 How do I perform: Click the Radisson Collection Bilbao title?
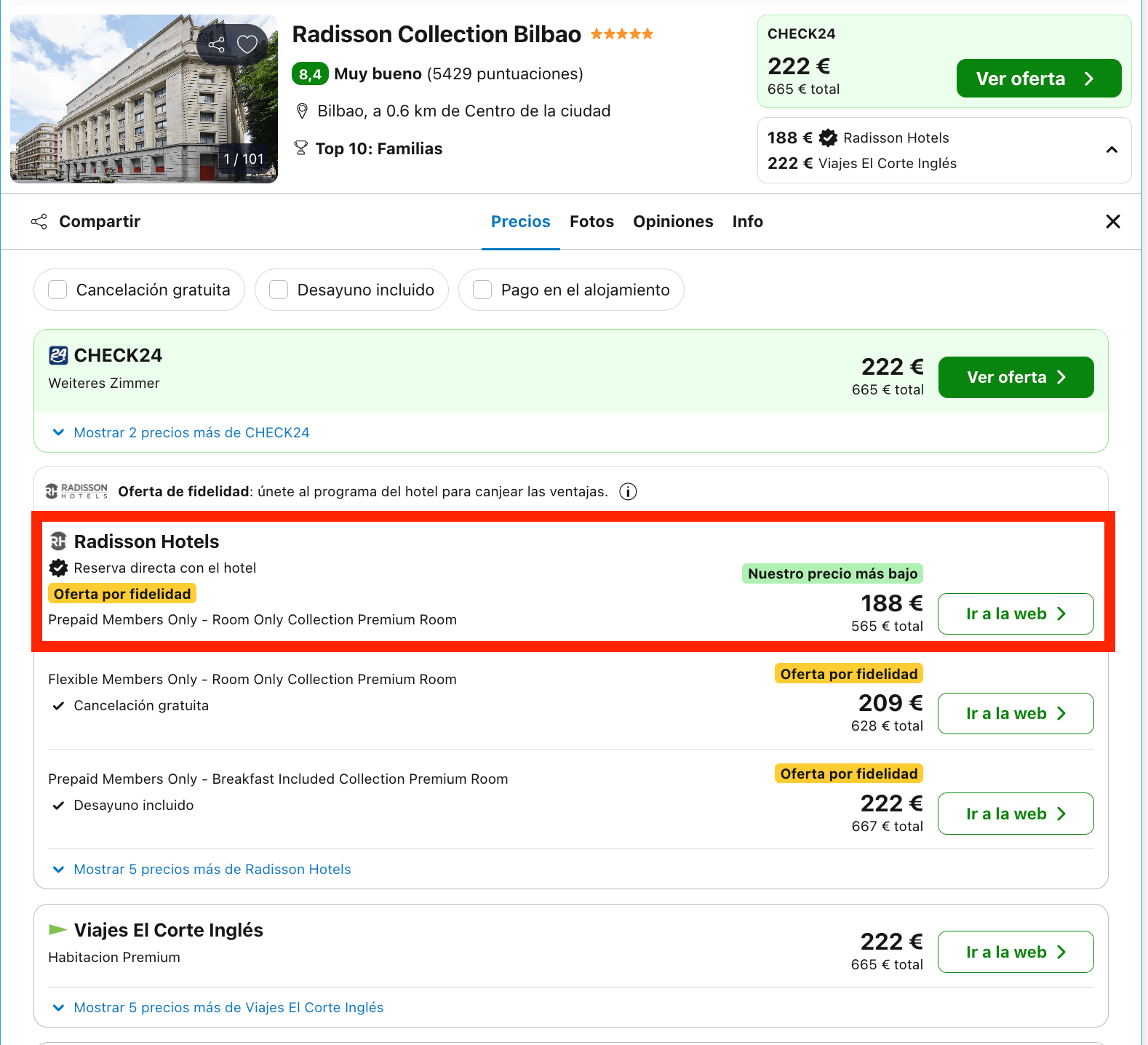point(437,34)
